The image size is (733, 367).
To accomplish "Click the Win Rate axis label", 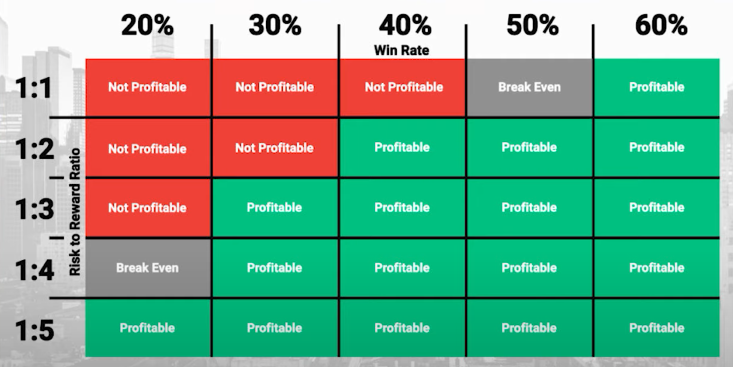I will (x=402, y=50).
